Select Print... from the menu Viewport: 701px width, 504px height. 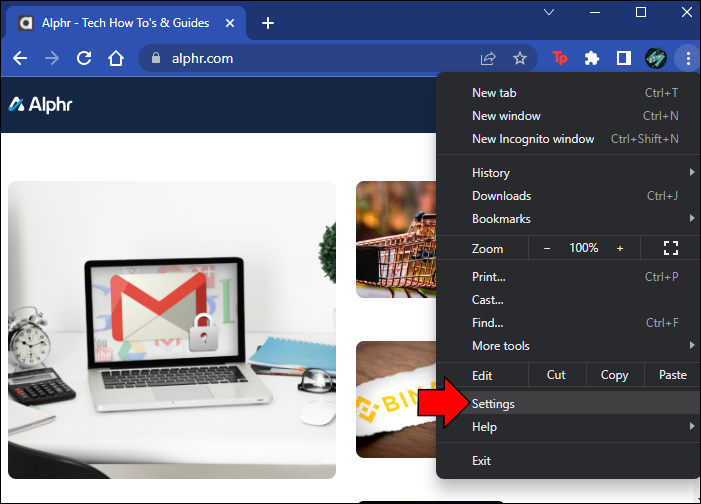pyautogui.click(x=568, y=277)
